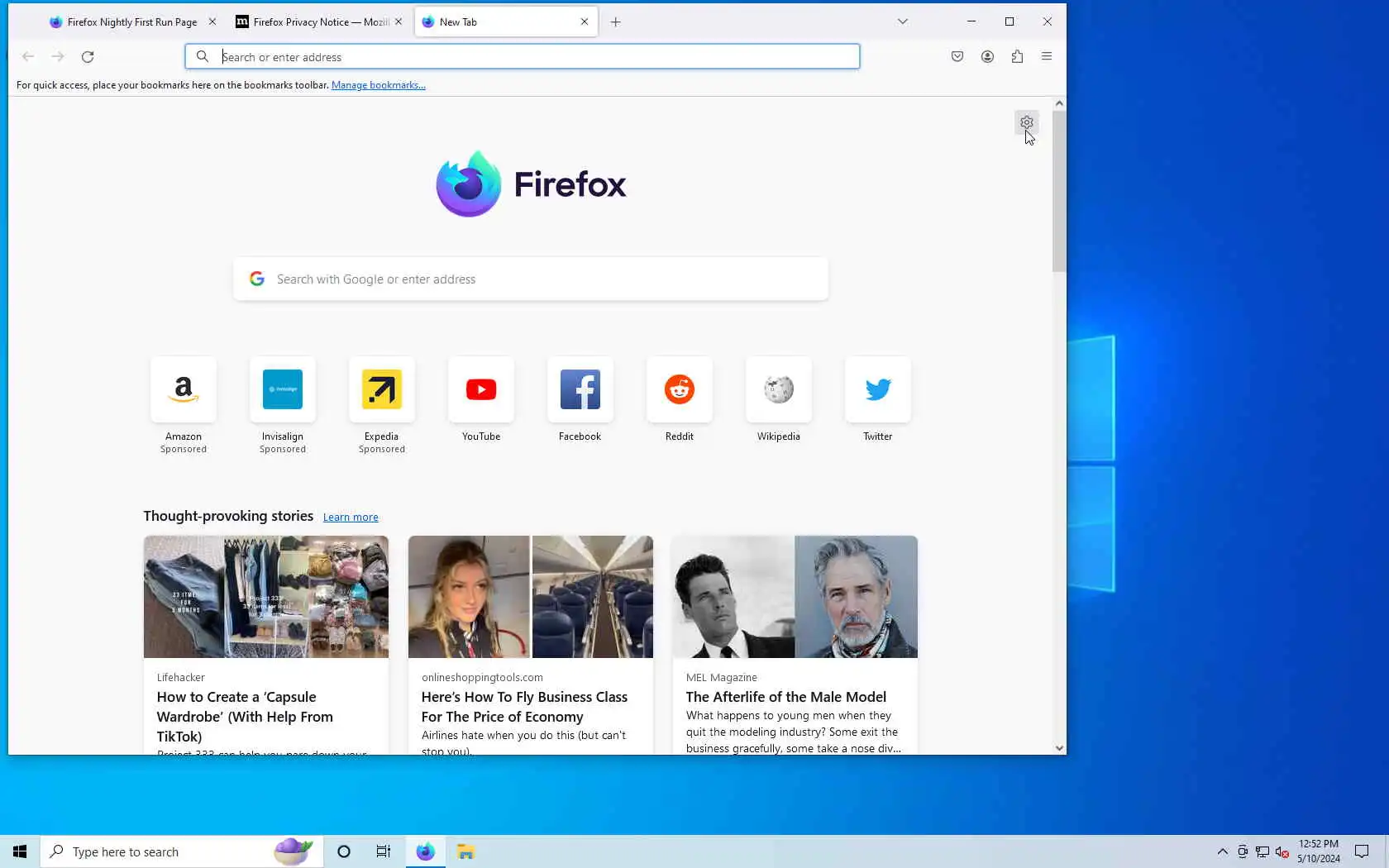Close the New Tab tab
The height and width of the screenshot is (868, 1389).
pyautogui.click(x=585, y=22)
